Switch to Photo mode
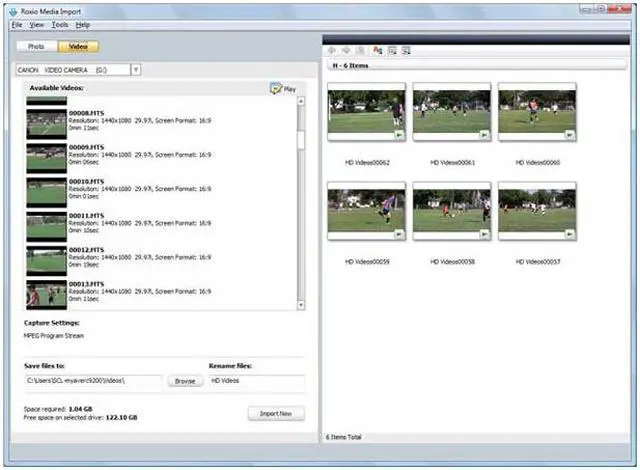 click(x=37, y=46)
